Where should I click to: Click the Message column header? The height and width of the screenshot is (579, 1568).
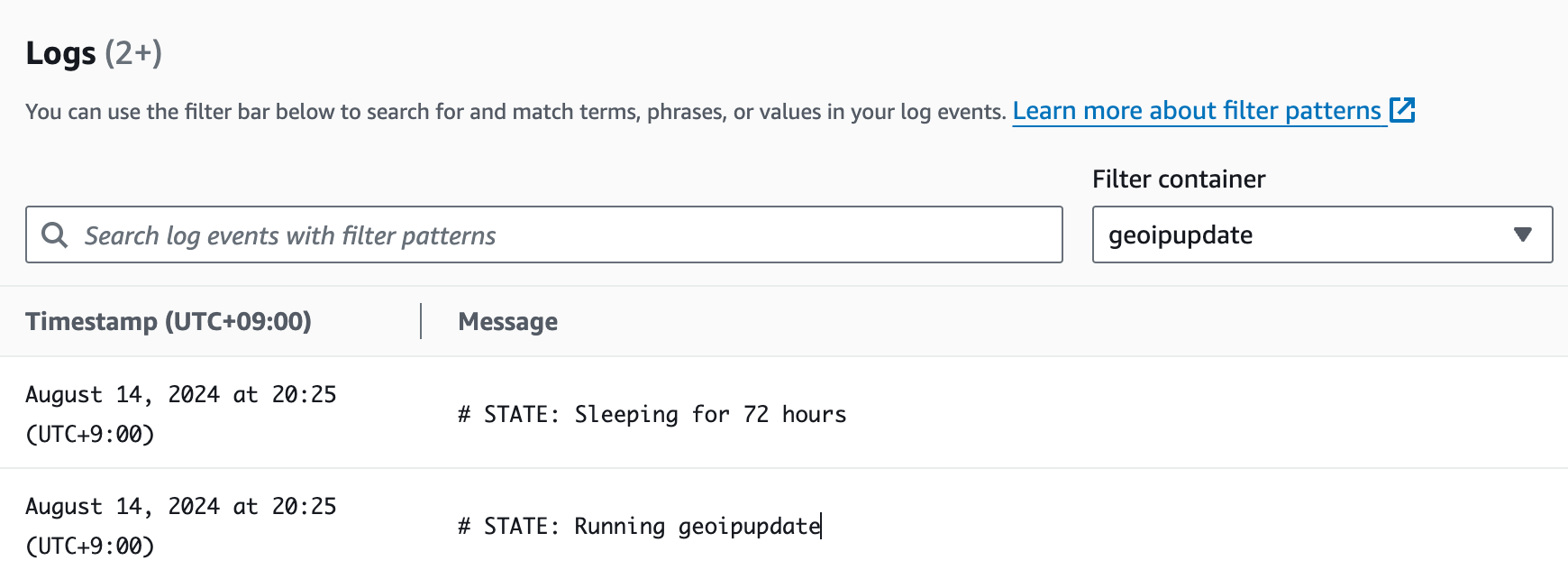coord(507,322)
